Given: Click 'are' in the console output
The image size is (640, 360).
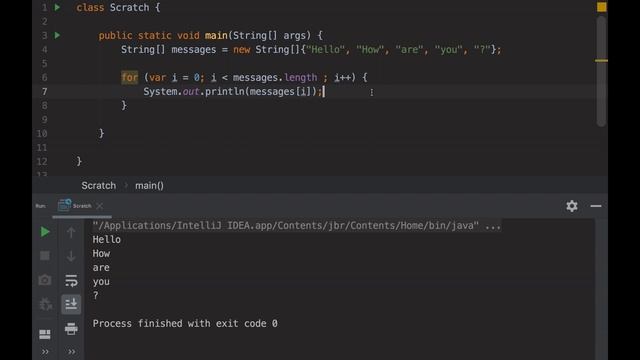Looking at the screenshot, I should (101, 268).
